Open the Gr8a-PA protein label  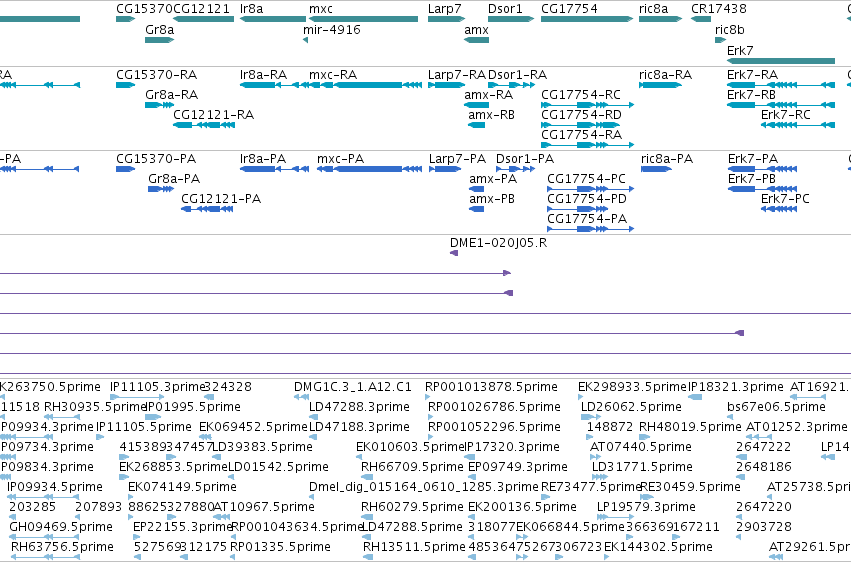tap(174, 178)
